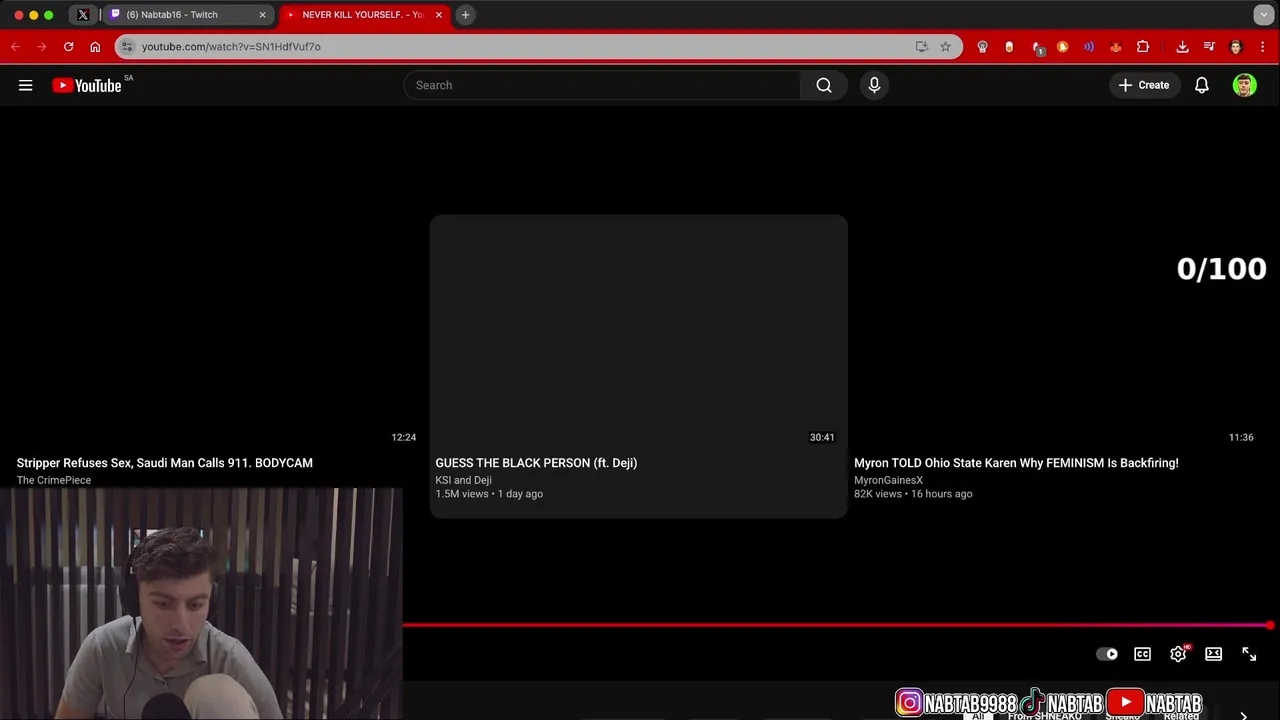The image size is (1280, 720).
Task: Install app icon in address bar
Action: click(921, 47)
